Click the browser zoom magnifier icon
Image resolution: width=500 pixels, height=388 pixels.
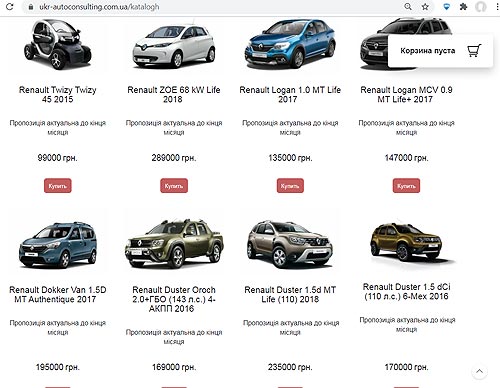[408, 6]
